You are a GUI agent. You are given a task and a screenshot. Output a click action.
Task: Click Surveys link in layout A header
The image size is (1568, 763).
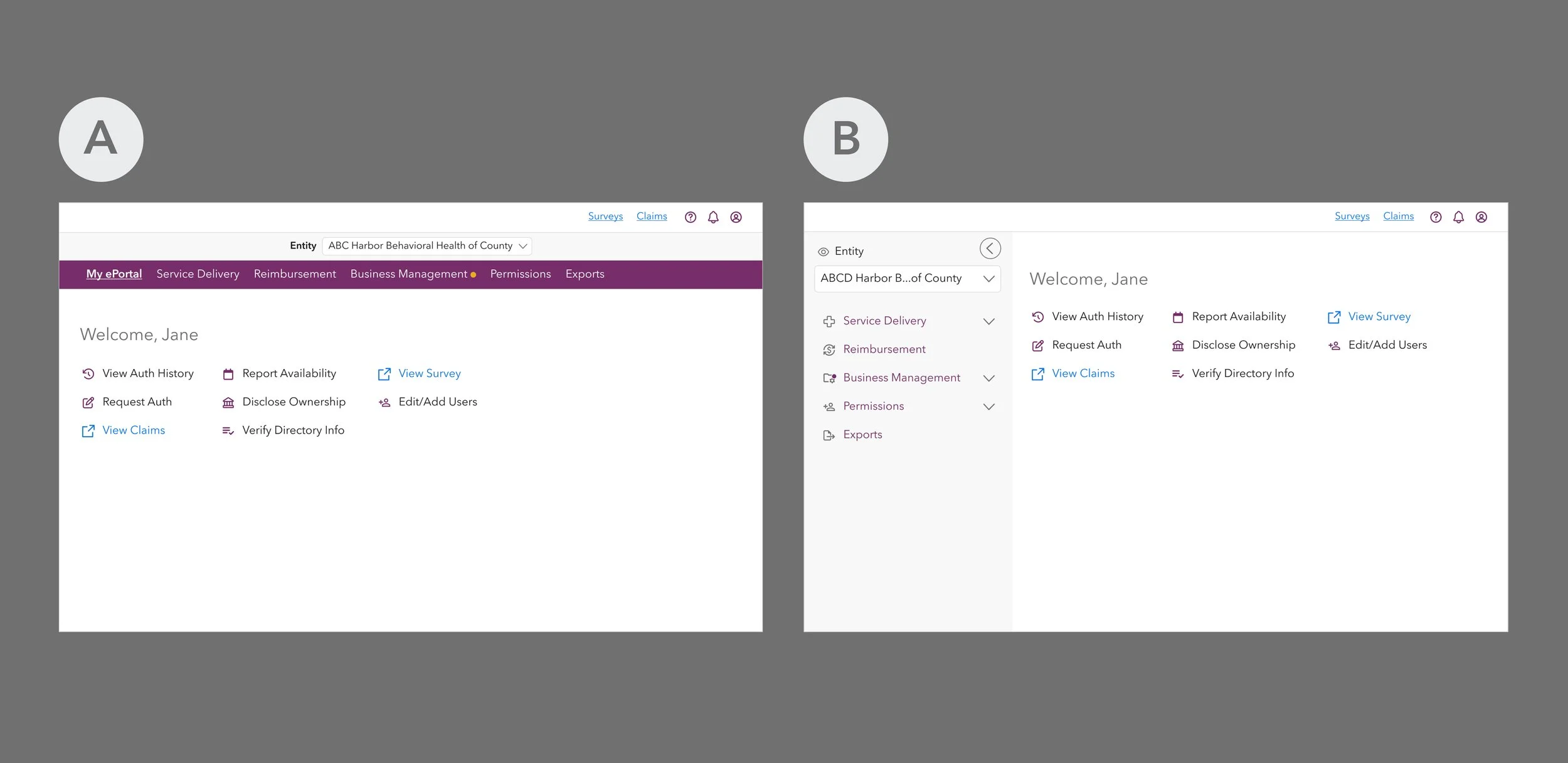pyautogui.click(x=605, y=216)
